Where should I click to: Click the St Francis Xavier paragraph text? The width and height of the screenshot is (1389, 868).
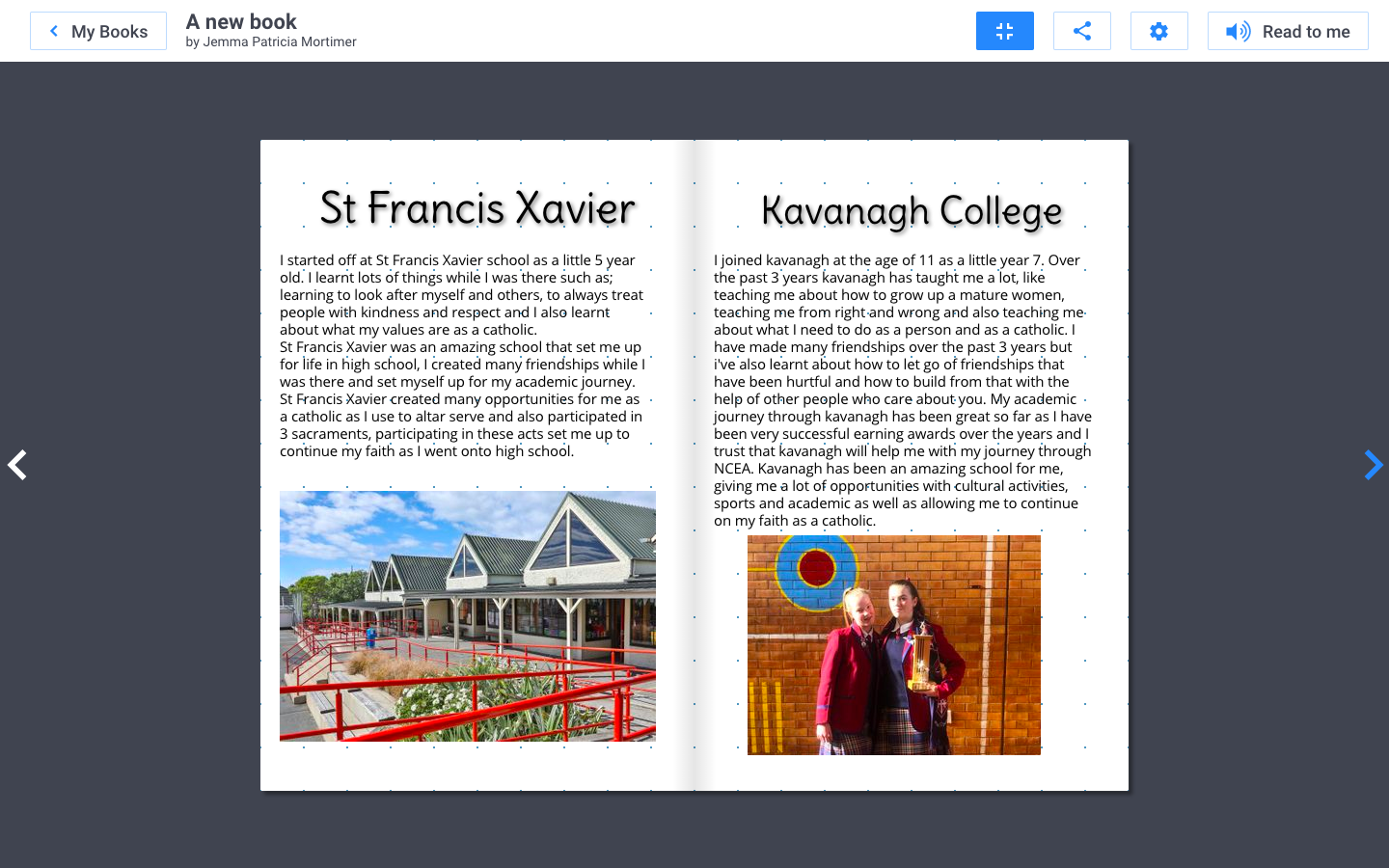[x=462, y=356]
